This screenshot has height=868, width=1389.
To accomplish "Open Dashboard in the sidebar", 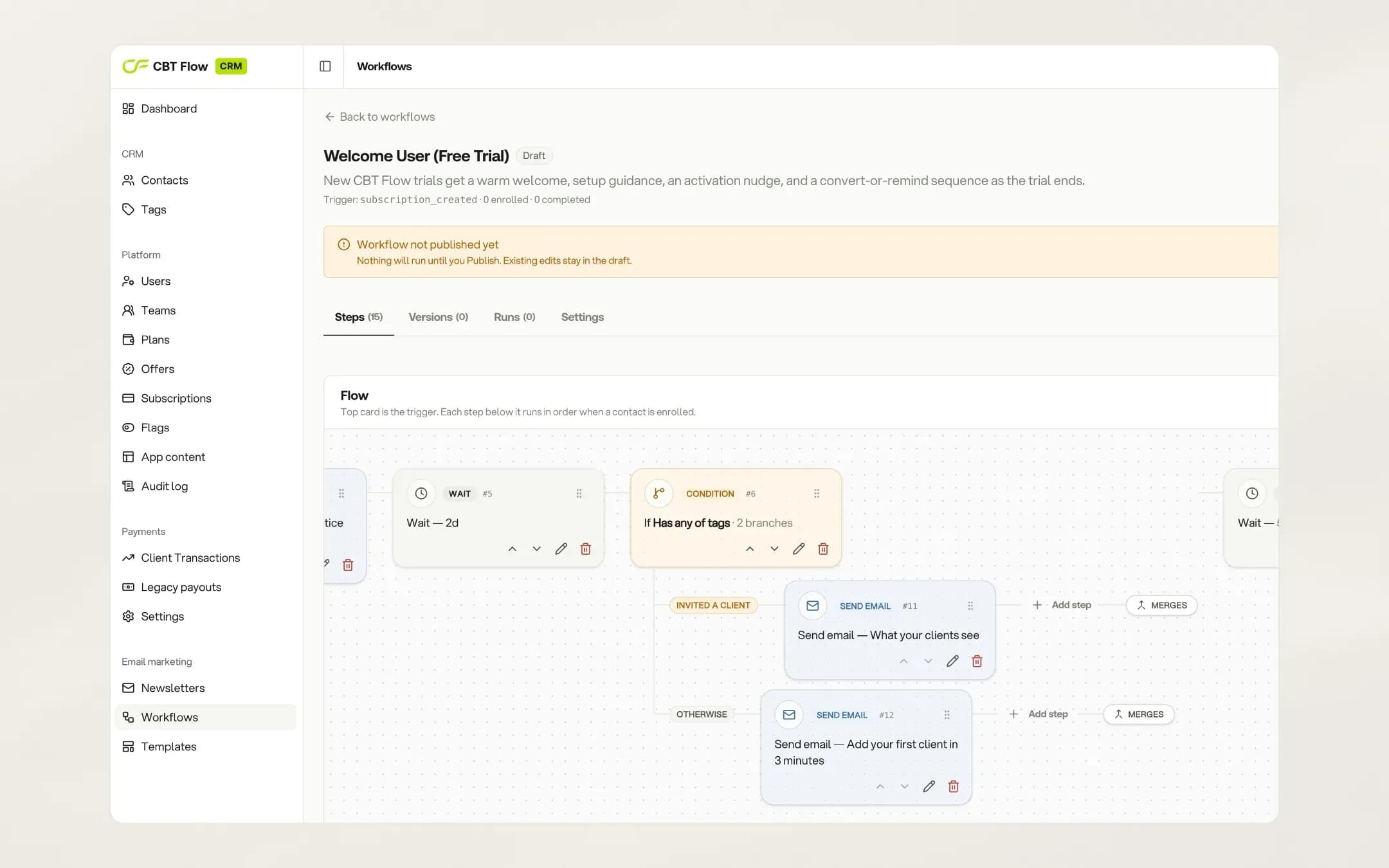I will pyautogui.click(x=205, y=109).
